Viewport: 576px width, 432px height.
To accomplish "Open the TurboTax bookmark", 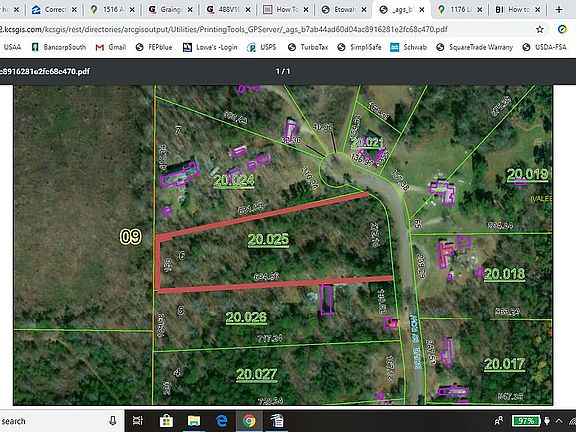I will 308,47.
